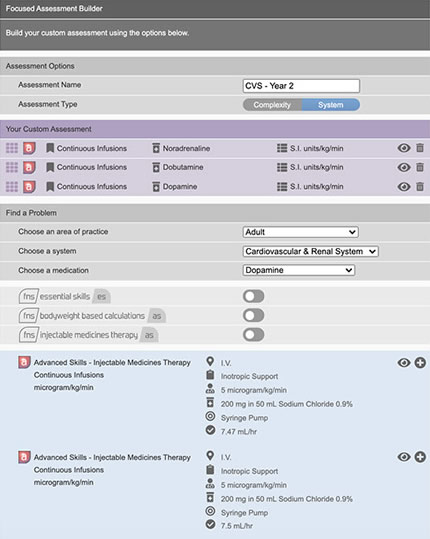The image size is (430, 539).
Task: Click the essential skills fns label
Action: 65,296
